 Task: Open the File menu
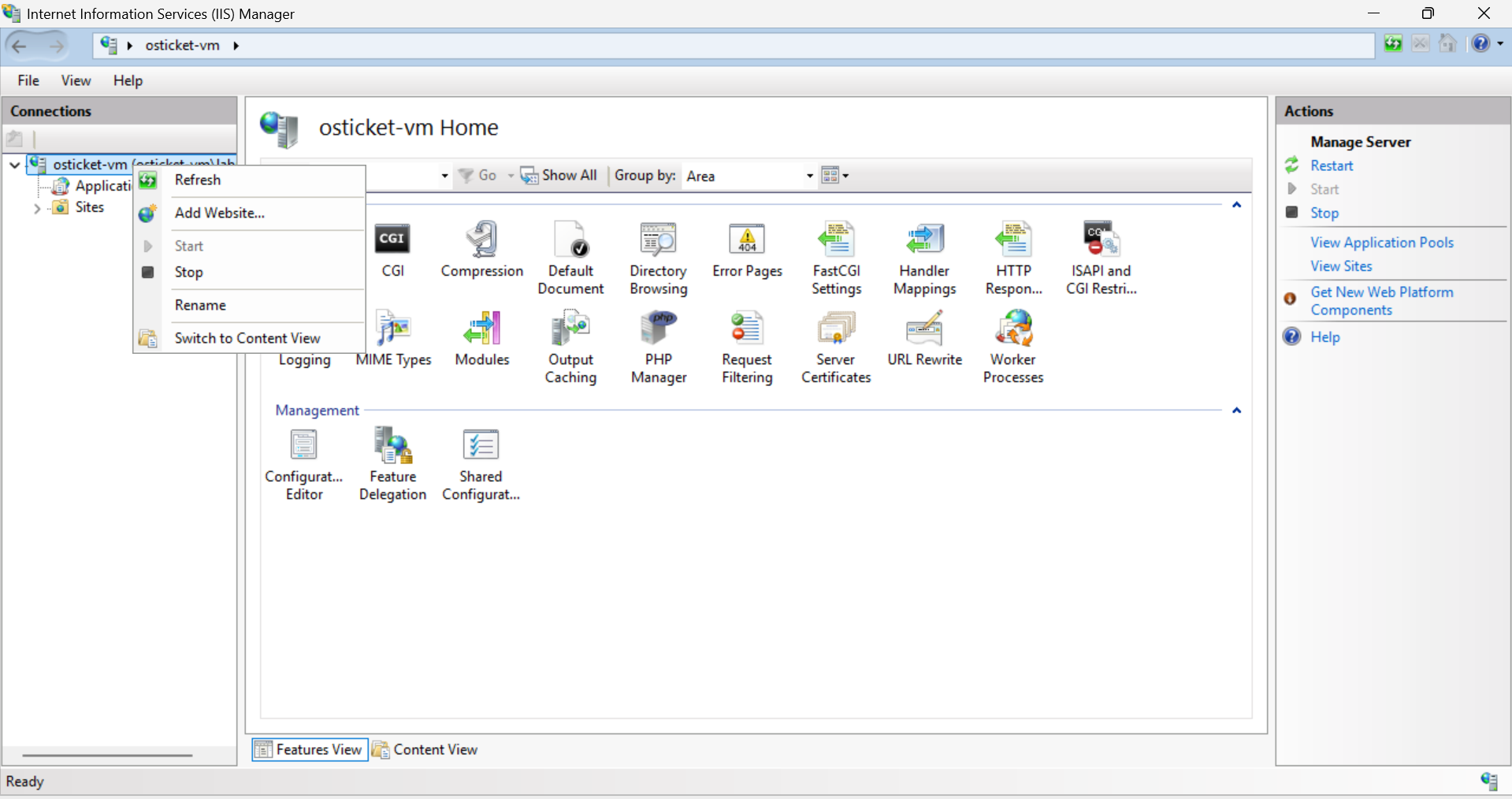(28, 80)
